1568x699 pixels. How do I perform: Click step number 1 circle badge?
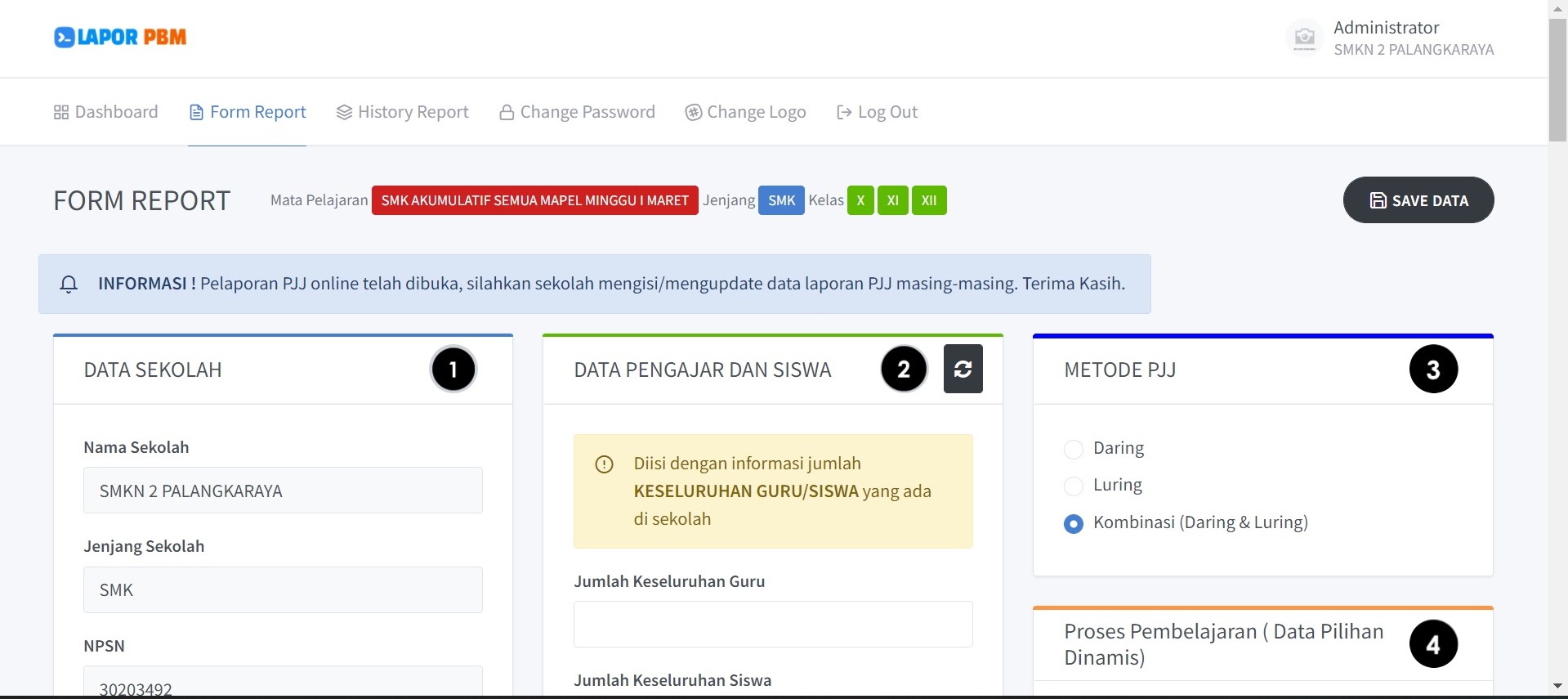pos(453,370)
